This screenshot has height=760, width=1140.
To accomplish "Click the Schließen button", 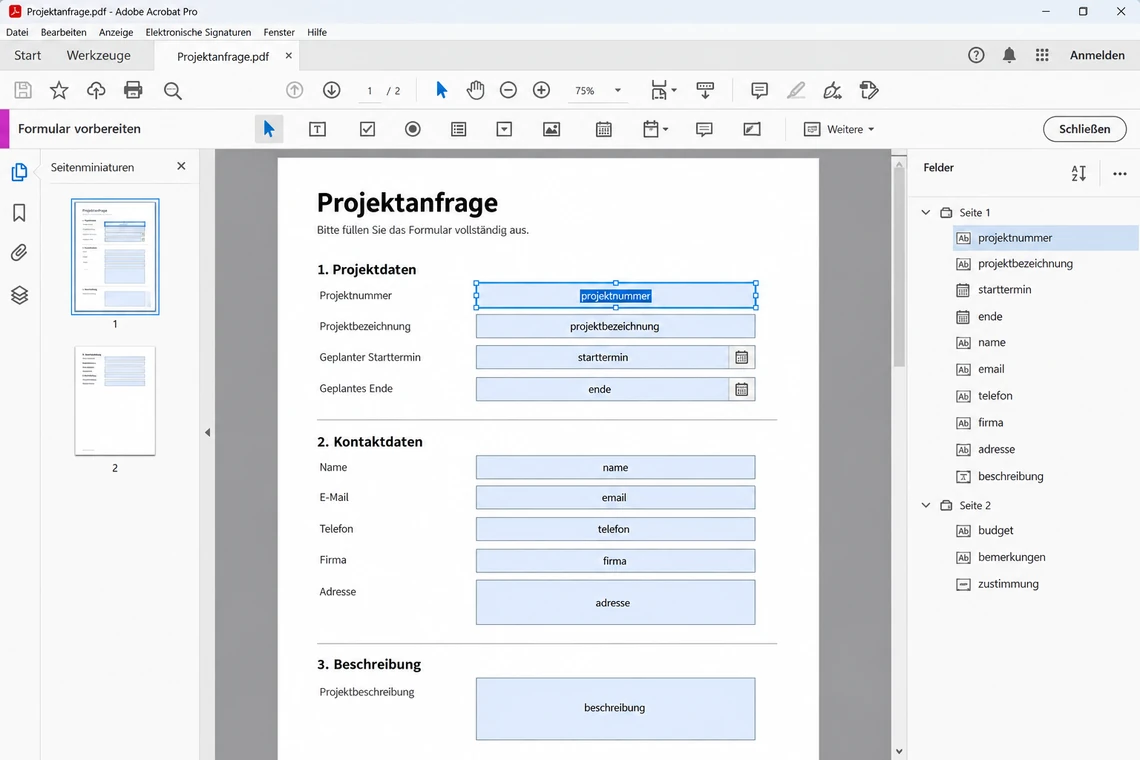I will 1085,129.
